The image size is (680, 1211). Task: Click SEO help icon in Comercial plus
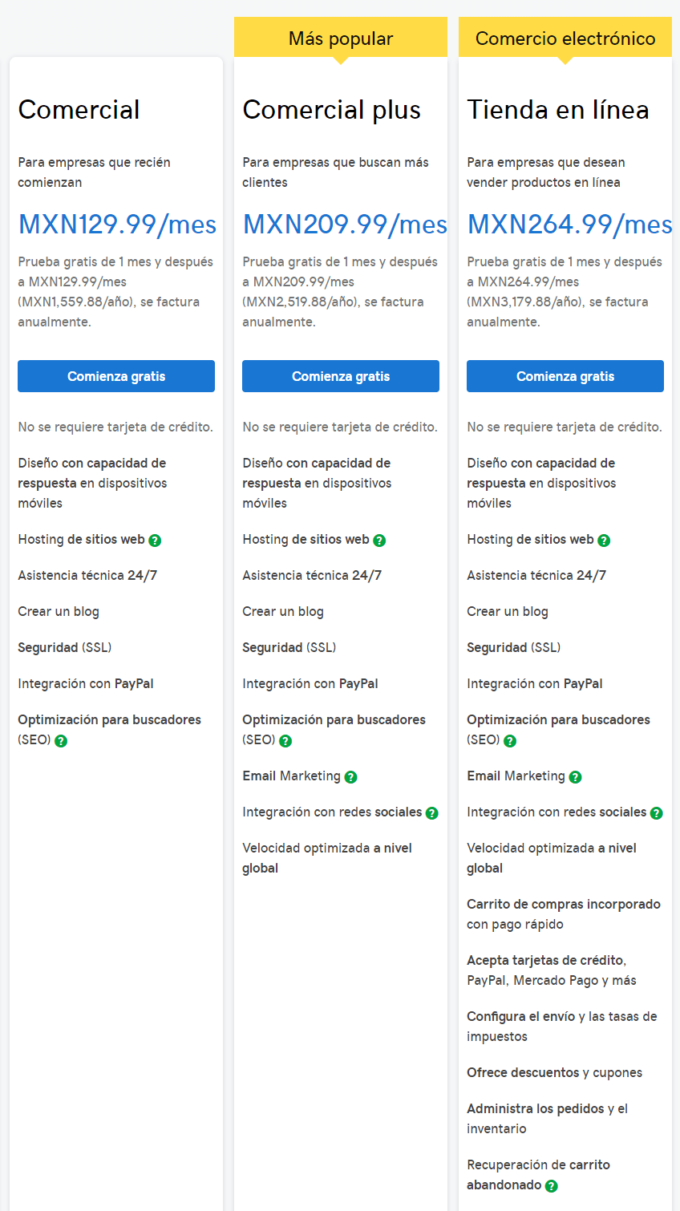(x=286, y=741)
